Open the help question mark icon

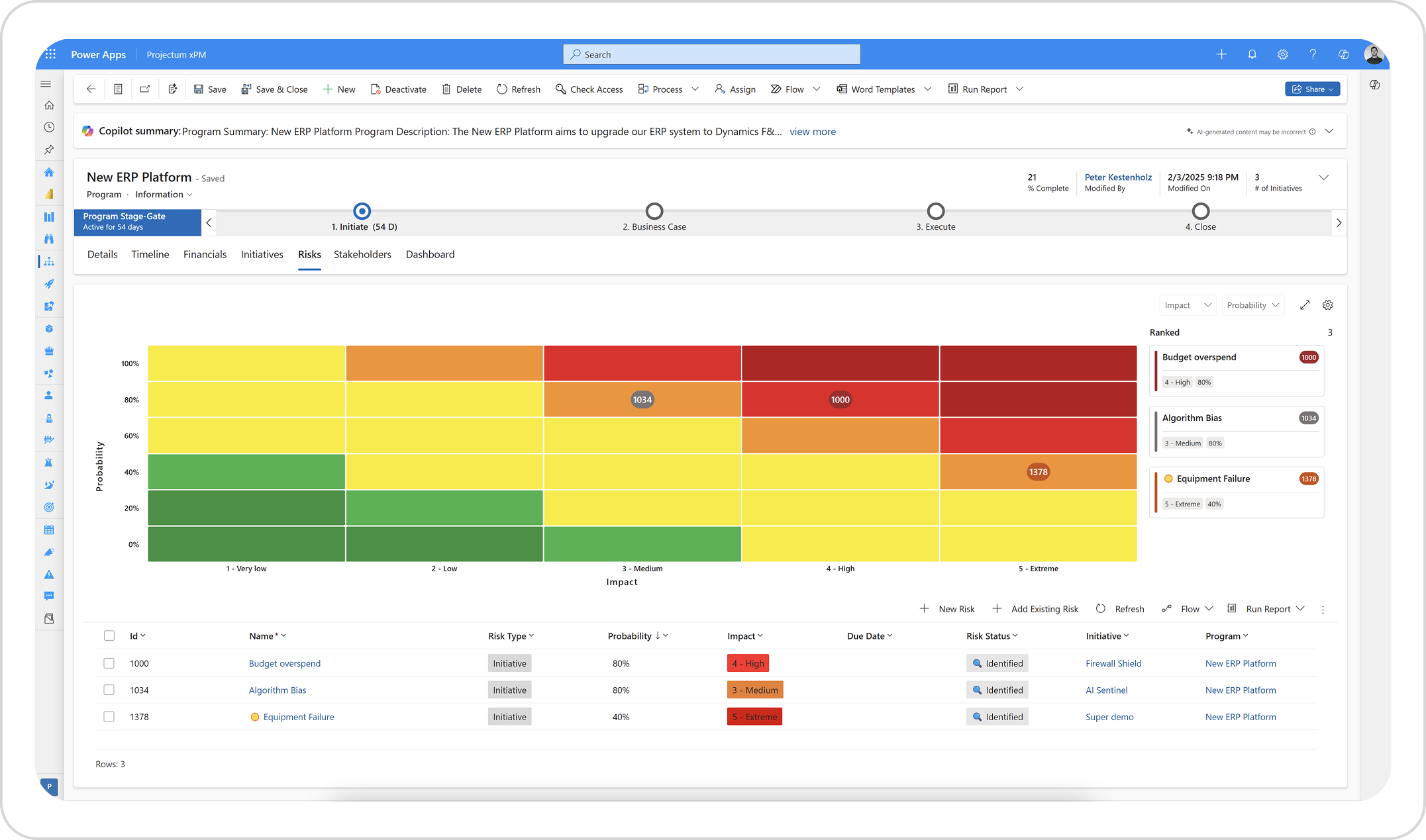pyautogui.click(x=1313, y=54)
